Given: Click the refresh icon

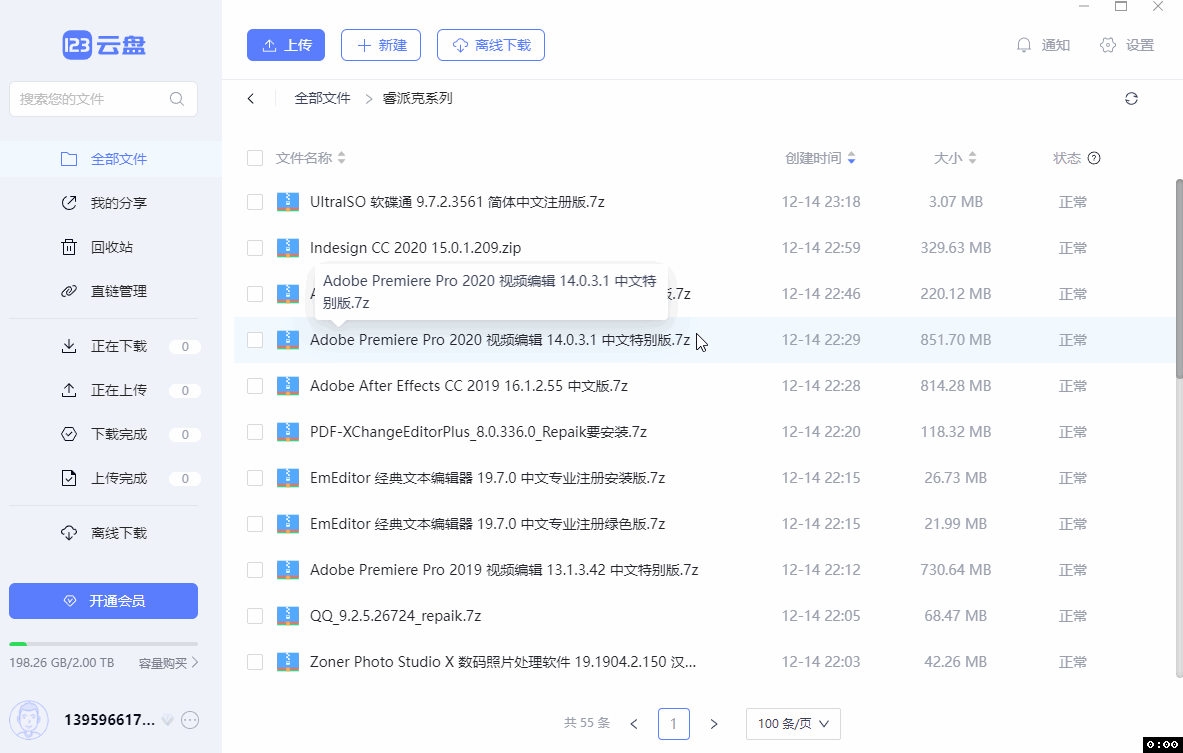Looking at the screenshot, I should click(1131, 99).
